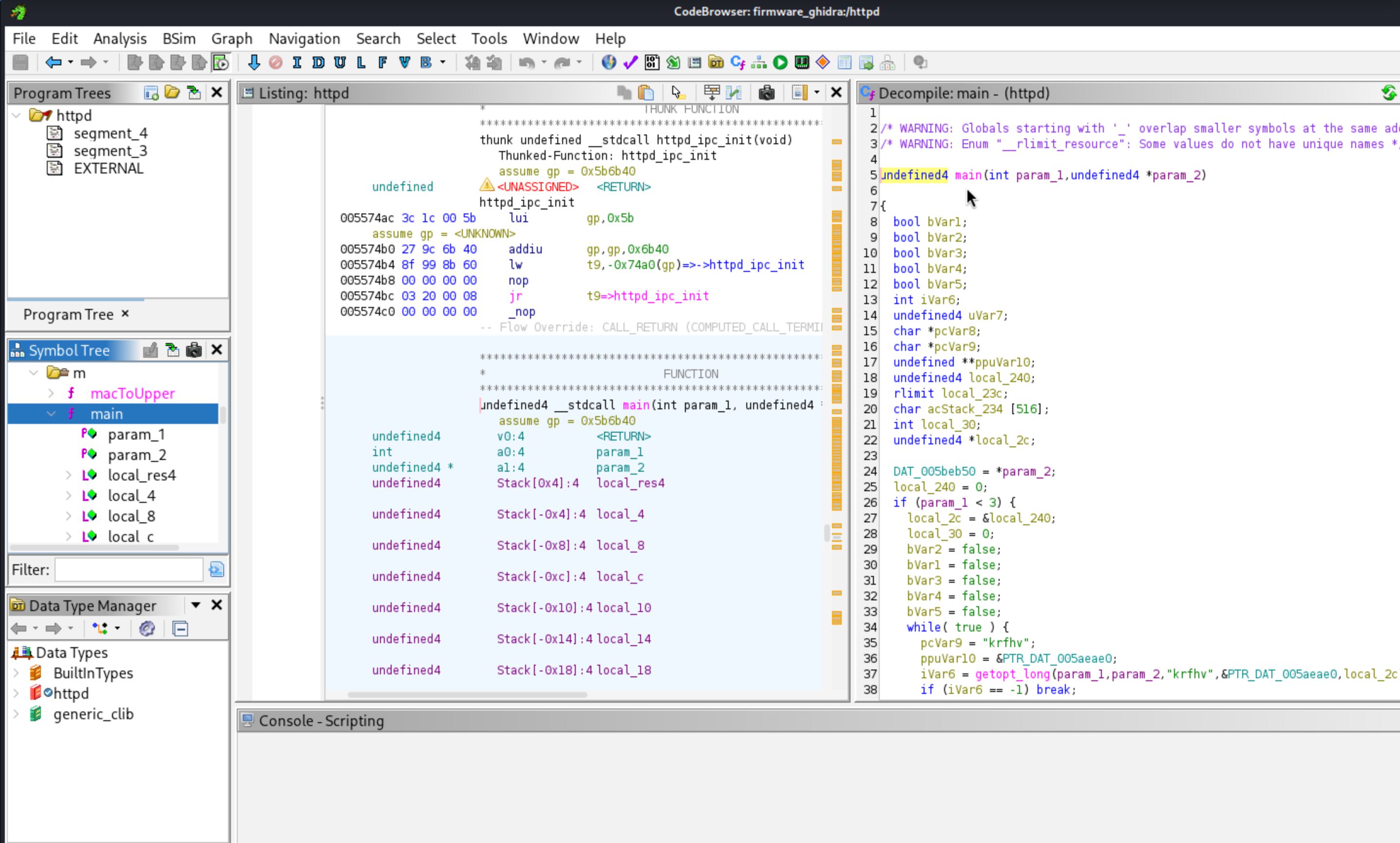Click the Display Function Graph icon
The height and width of the screenshot is (843, 1400).
point(758,62)
